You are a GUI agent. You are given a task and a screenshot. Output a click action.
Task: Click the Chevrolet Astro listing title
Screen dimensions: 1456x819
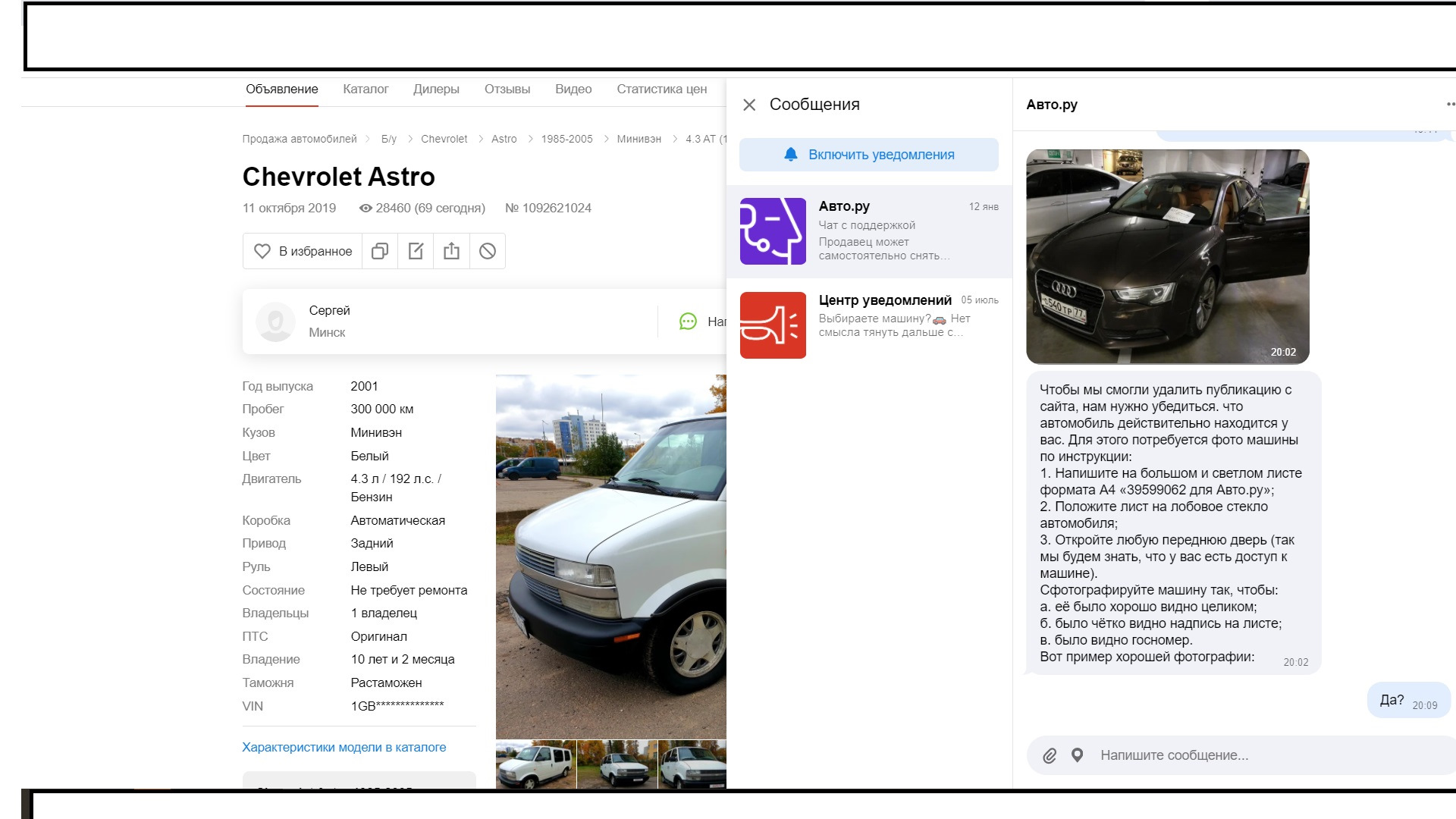click(339, 177)
